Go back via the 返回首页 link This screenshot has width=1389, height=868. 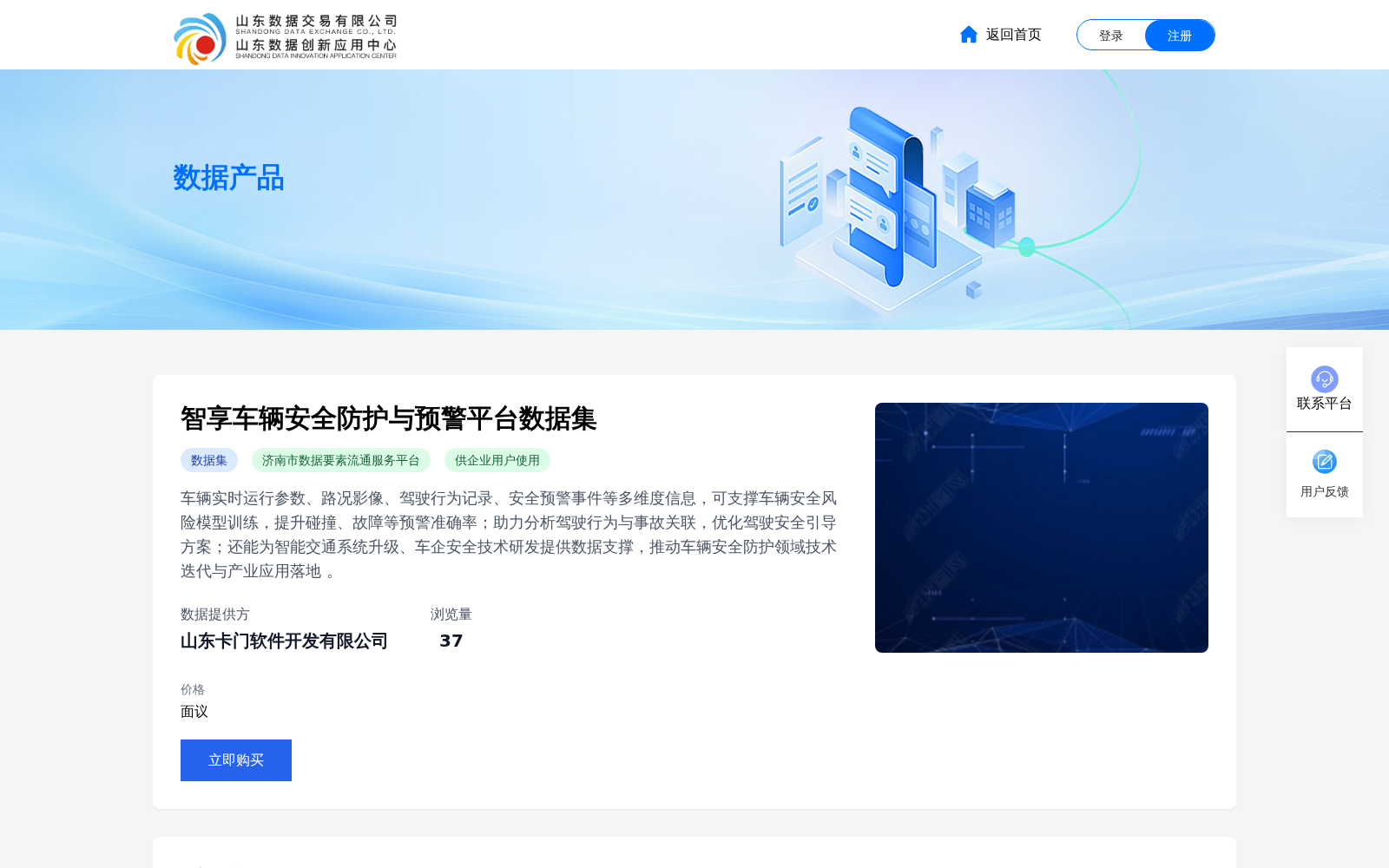[x=1013, y=35]
